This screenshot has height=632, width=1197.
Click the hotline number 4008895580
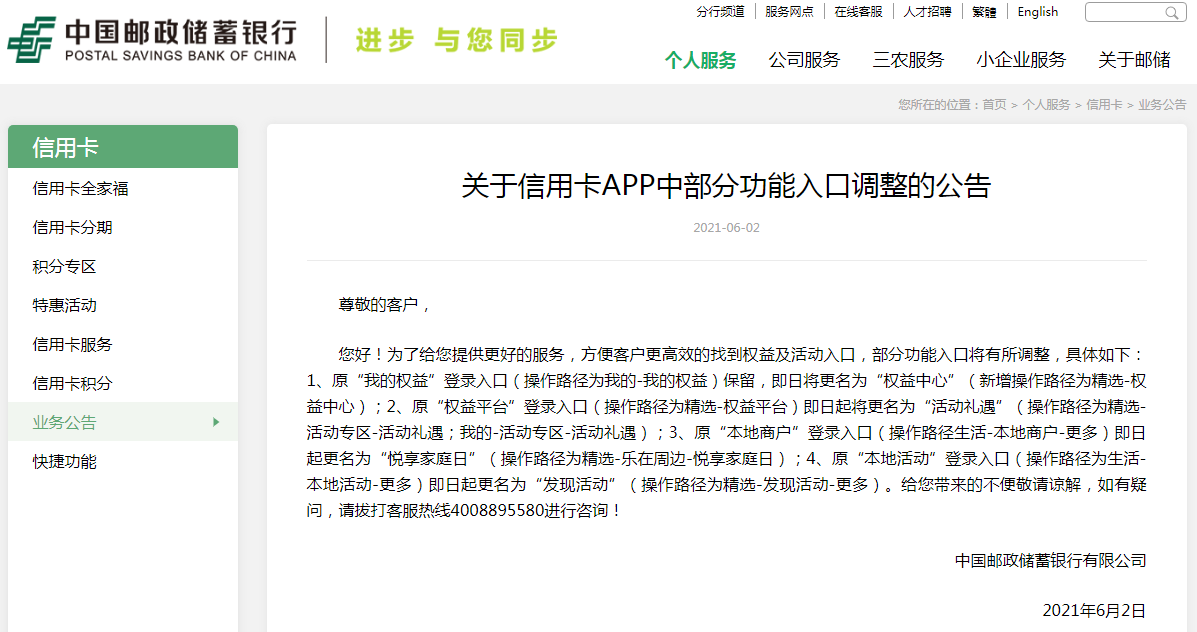coord(497,510)
